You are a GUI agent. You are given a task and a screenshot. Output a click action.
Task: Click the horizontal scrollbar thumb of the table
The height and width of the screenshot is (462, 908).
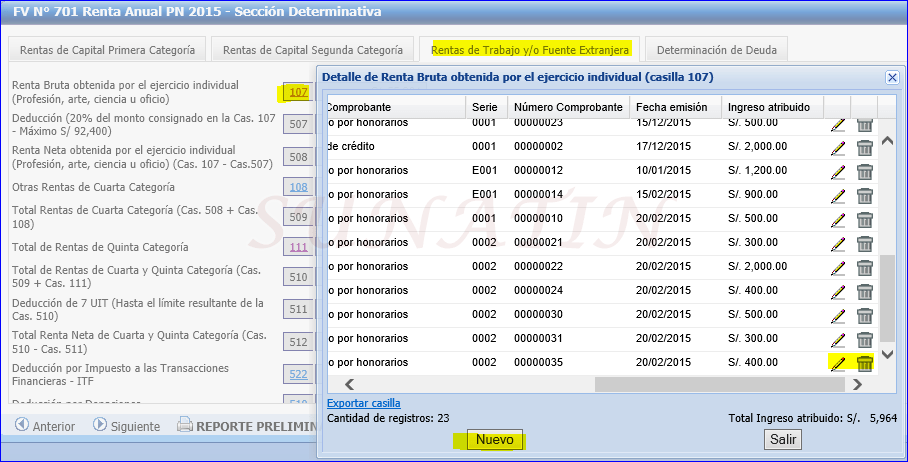click(719, 384)
